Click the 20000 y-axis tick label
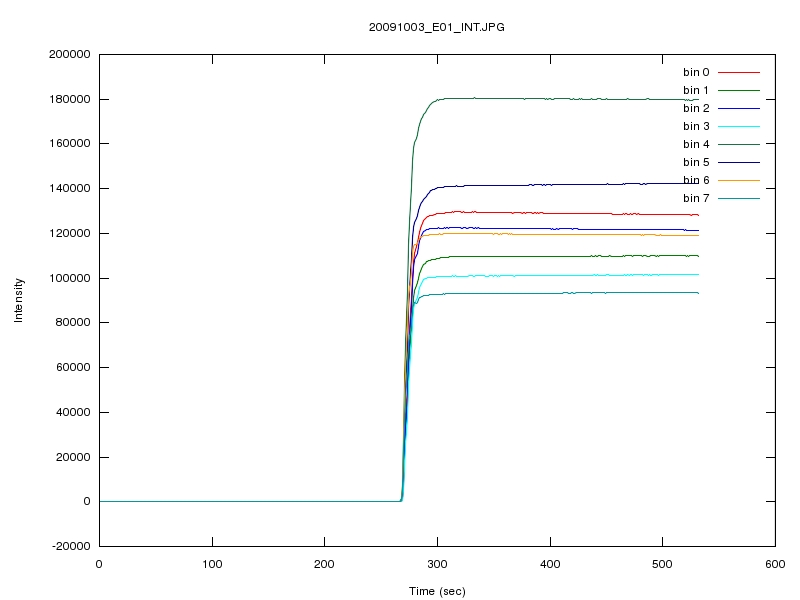800x600 pixels. pyautogui.click(x=73, y=457)
